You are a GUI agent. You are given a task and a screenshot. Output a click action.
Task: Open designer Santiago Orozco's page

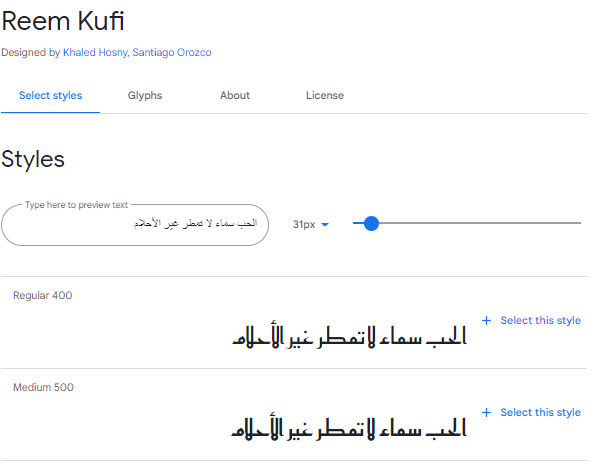click(172, 52)
